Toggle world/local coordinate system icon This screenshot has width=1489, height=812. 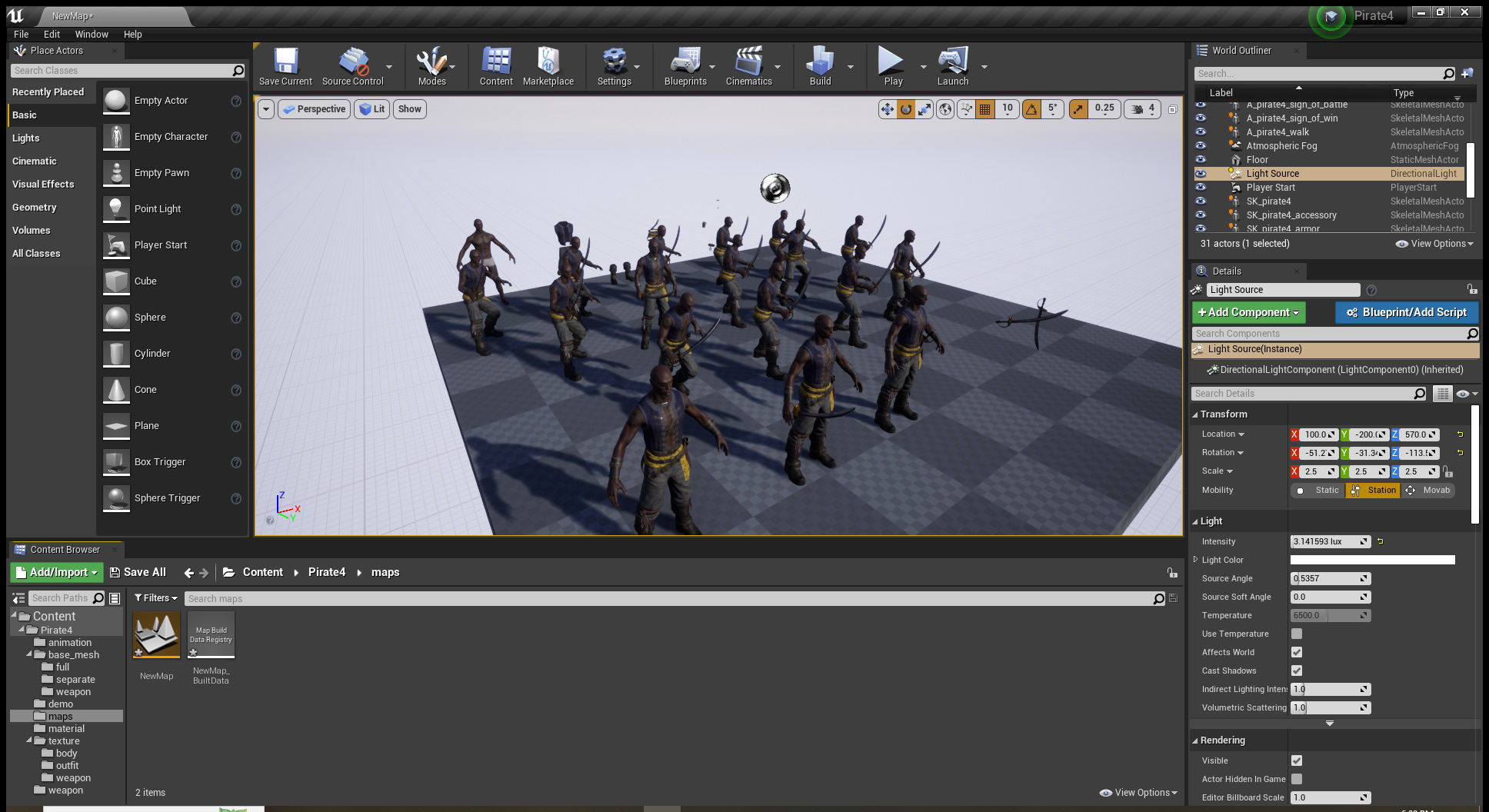coord(945,109)
